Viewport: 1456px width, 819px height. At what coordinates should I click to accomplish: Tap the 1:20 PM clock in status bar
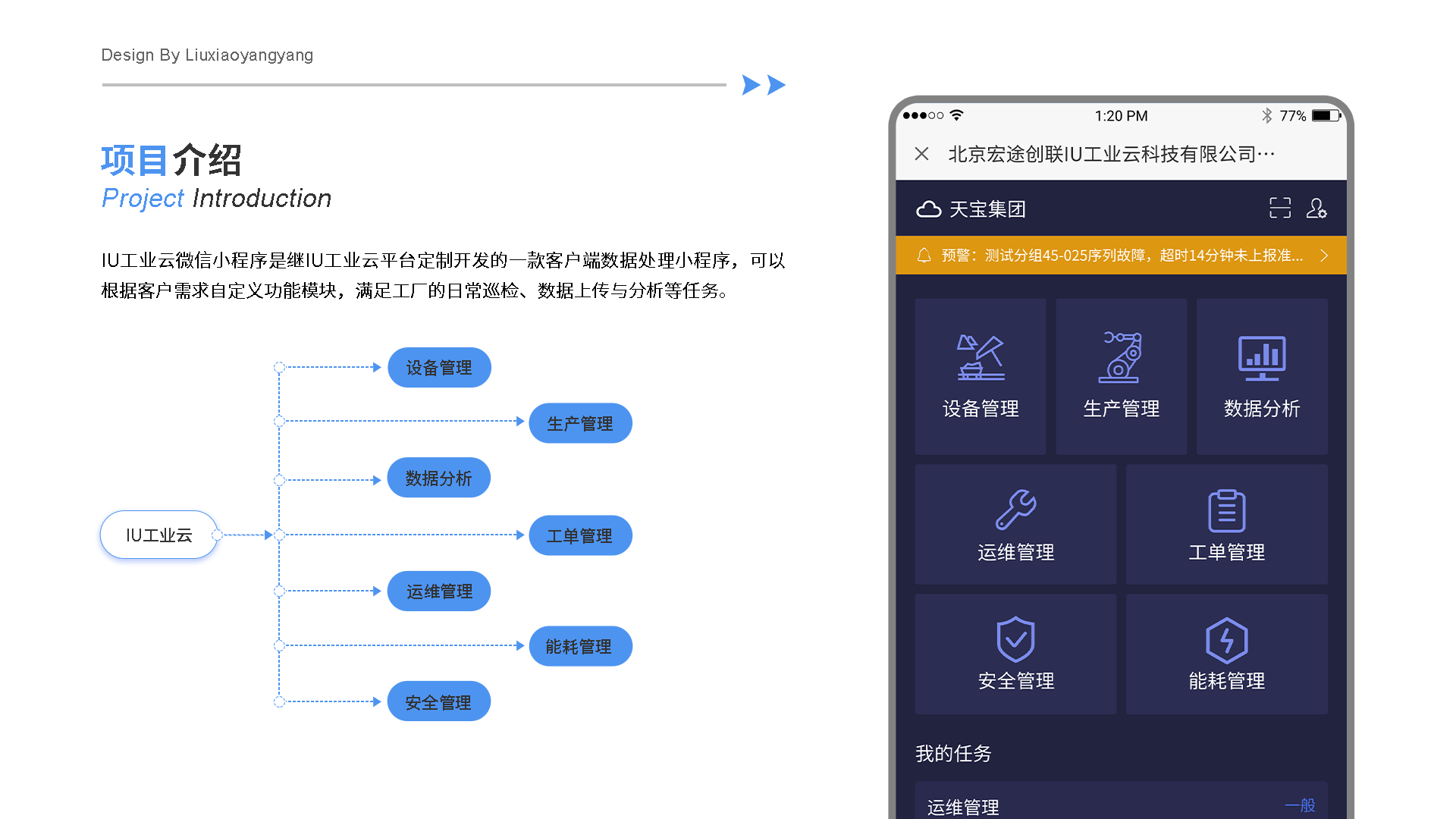(x=1121, y=116)
